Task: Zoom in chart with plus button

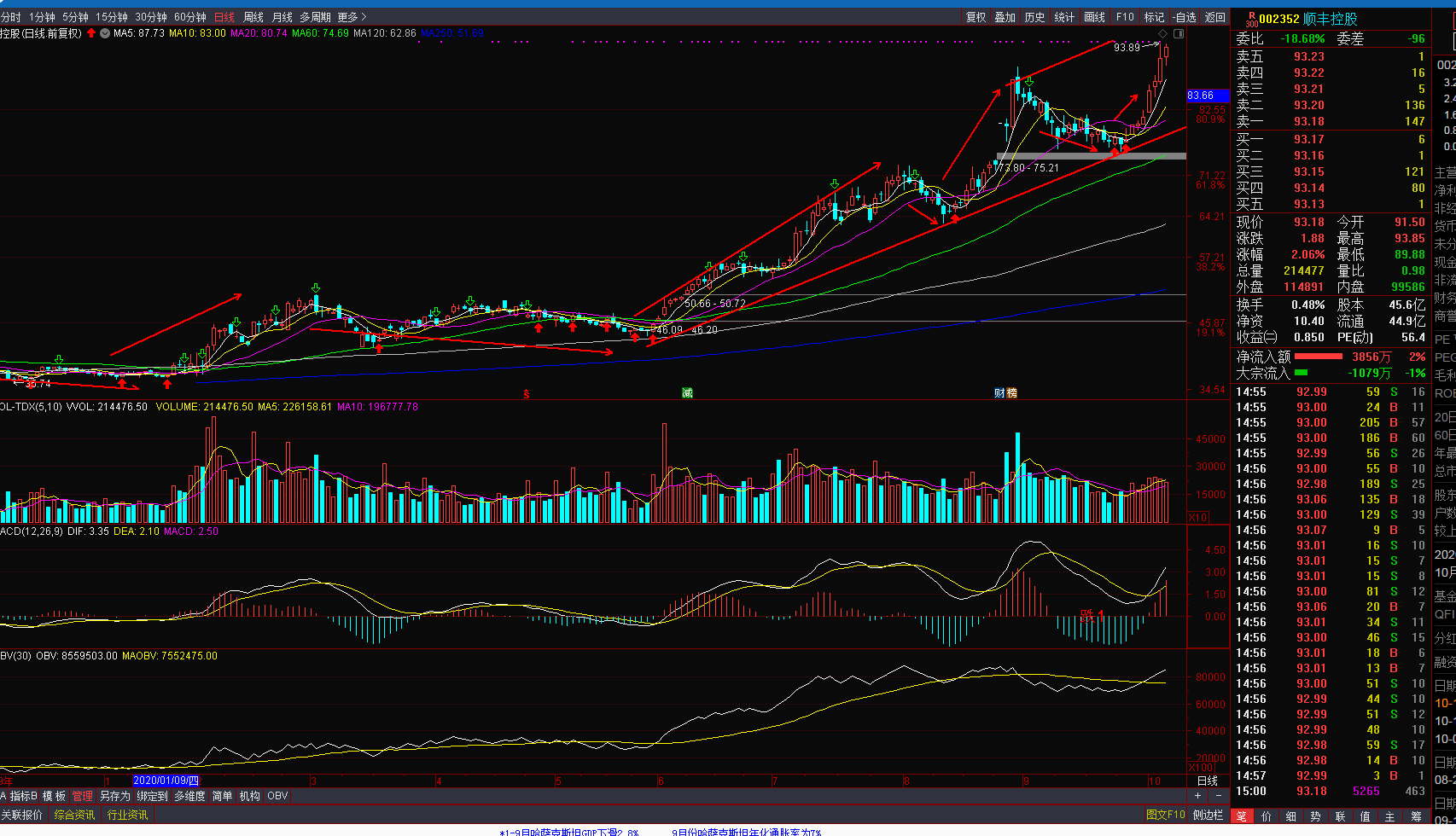Action: (x=1197, y=796)
